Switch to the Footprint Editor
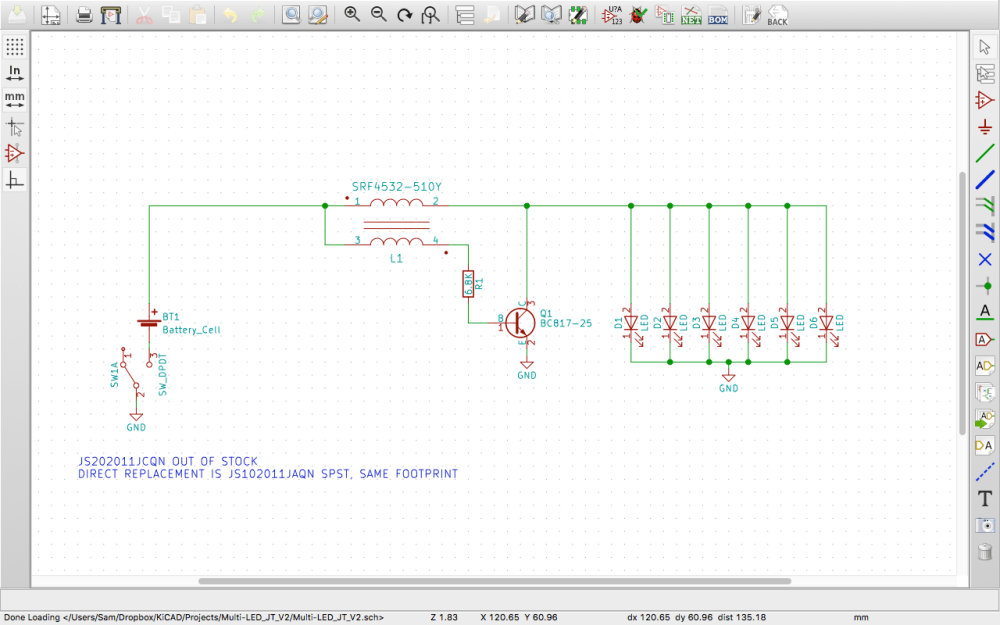Image resolution: width=1000 pixels, height=625 pixels. [579, 15]
